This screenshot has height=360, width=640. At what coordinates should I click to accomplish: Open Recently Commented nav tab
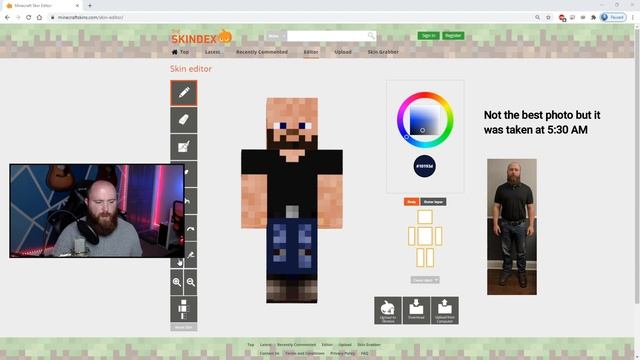[x=262, y=52]
